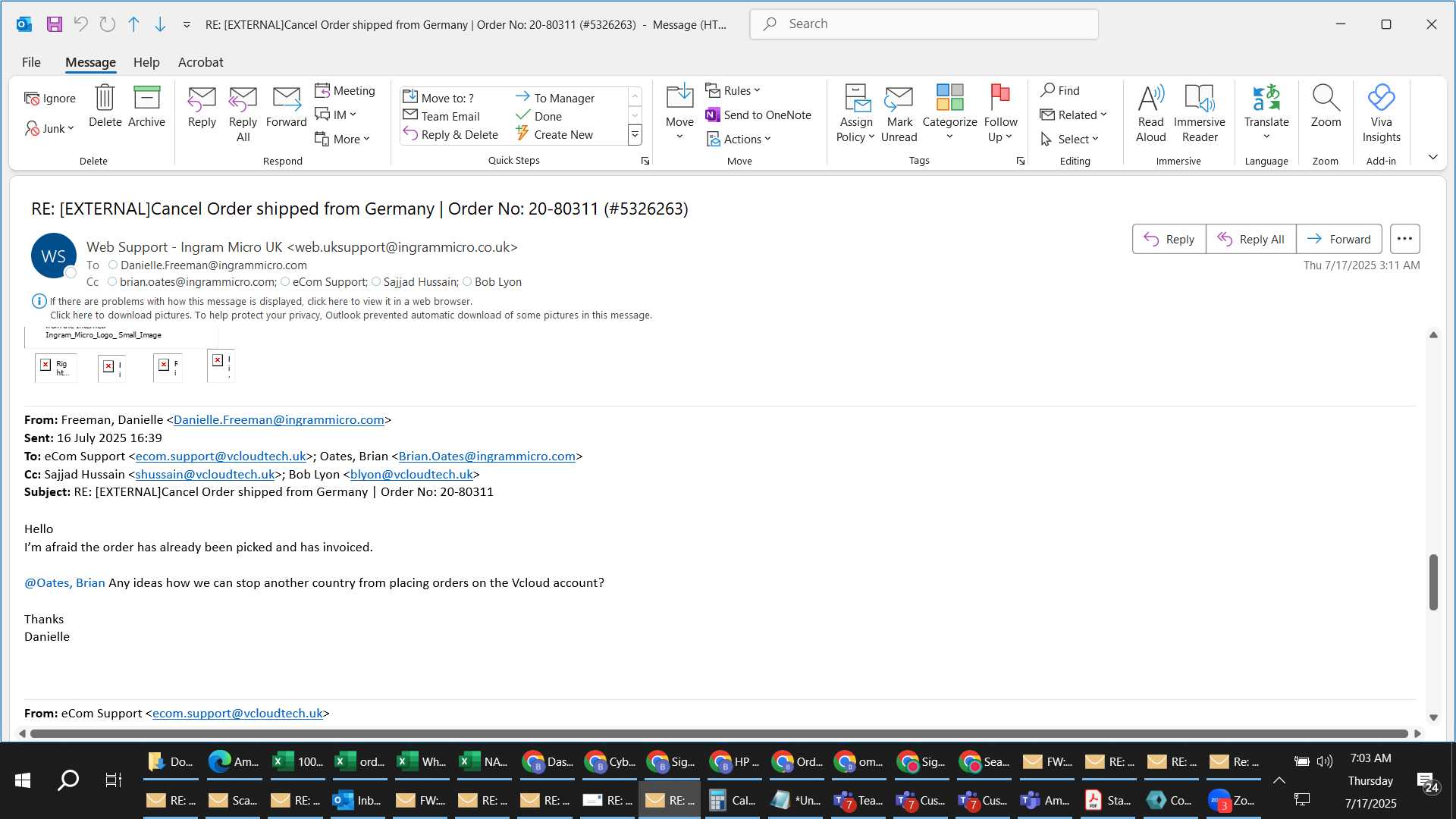Open Danielle.Freeman@ingrammicro.com link
Viewport: 1456px width, 819px height.
pos(278,419)
